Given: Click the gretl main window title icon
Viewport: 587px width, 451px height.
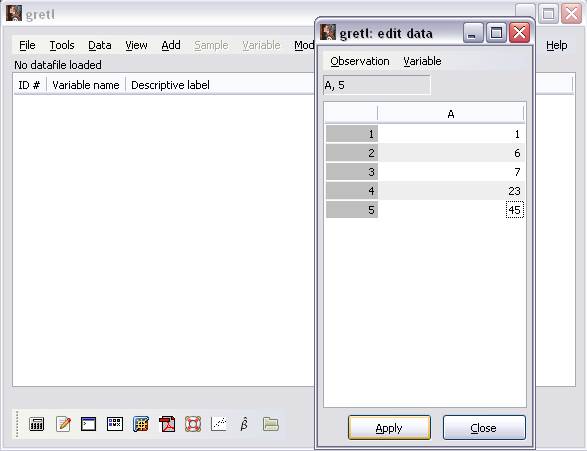Looking at the screenshot, I should 13,13.
